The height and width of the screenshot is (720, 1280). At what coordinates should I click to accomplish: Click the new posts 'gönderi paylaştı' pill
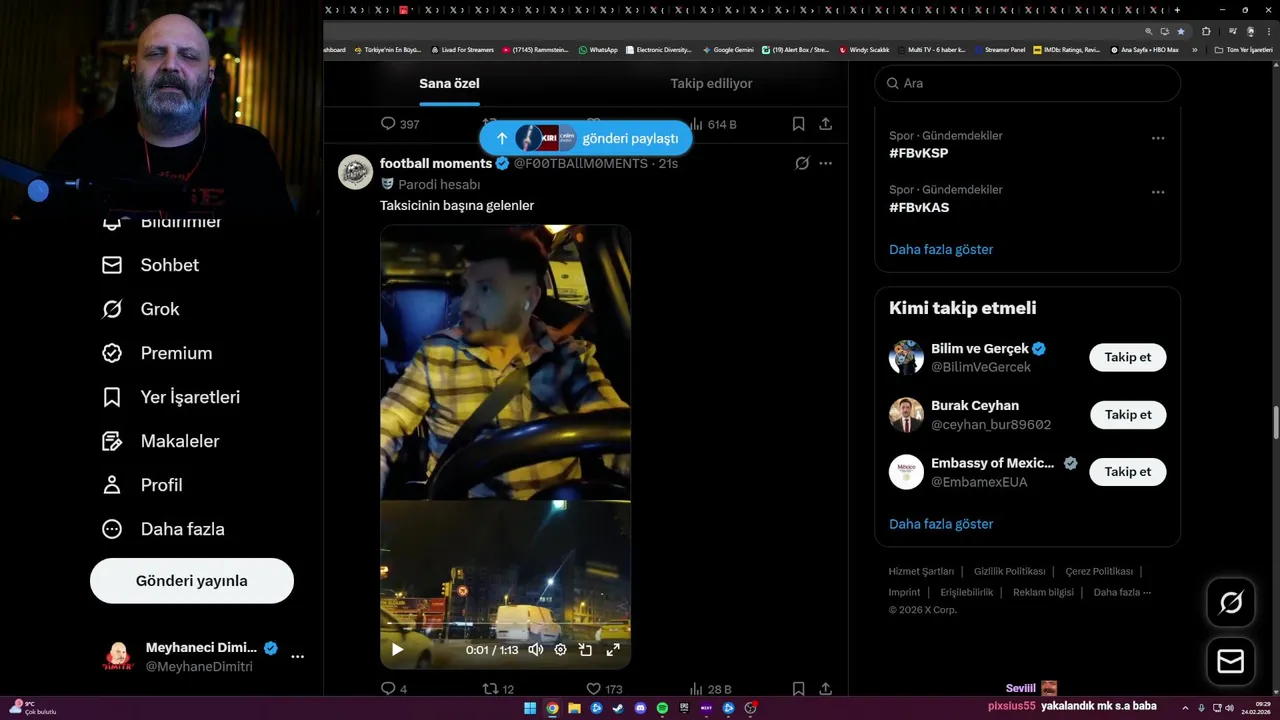[585, 138]
